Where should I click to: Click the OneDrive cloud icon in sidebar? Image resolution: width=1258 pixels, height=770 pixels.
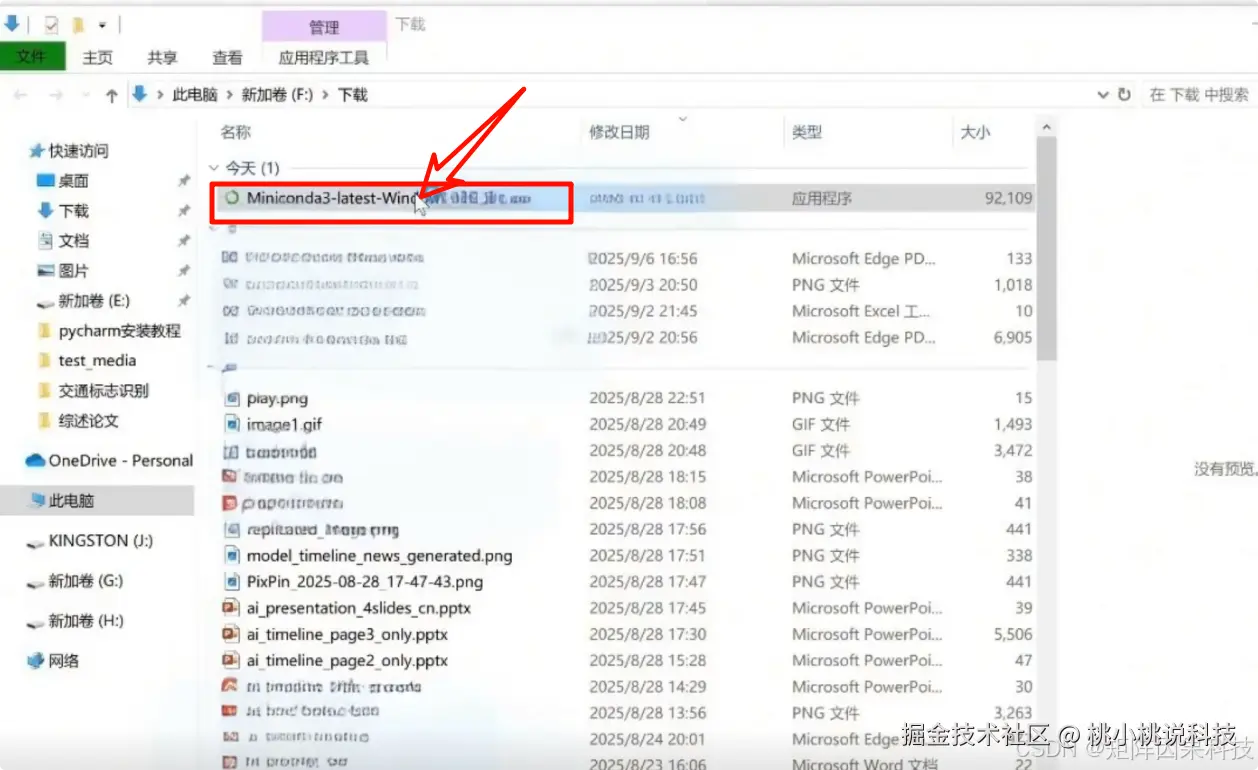(36, 460)
